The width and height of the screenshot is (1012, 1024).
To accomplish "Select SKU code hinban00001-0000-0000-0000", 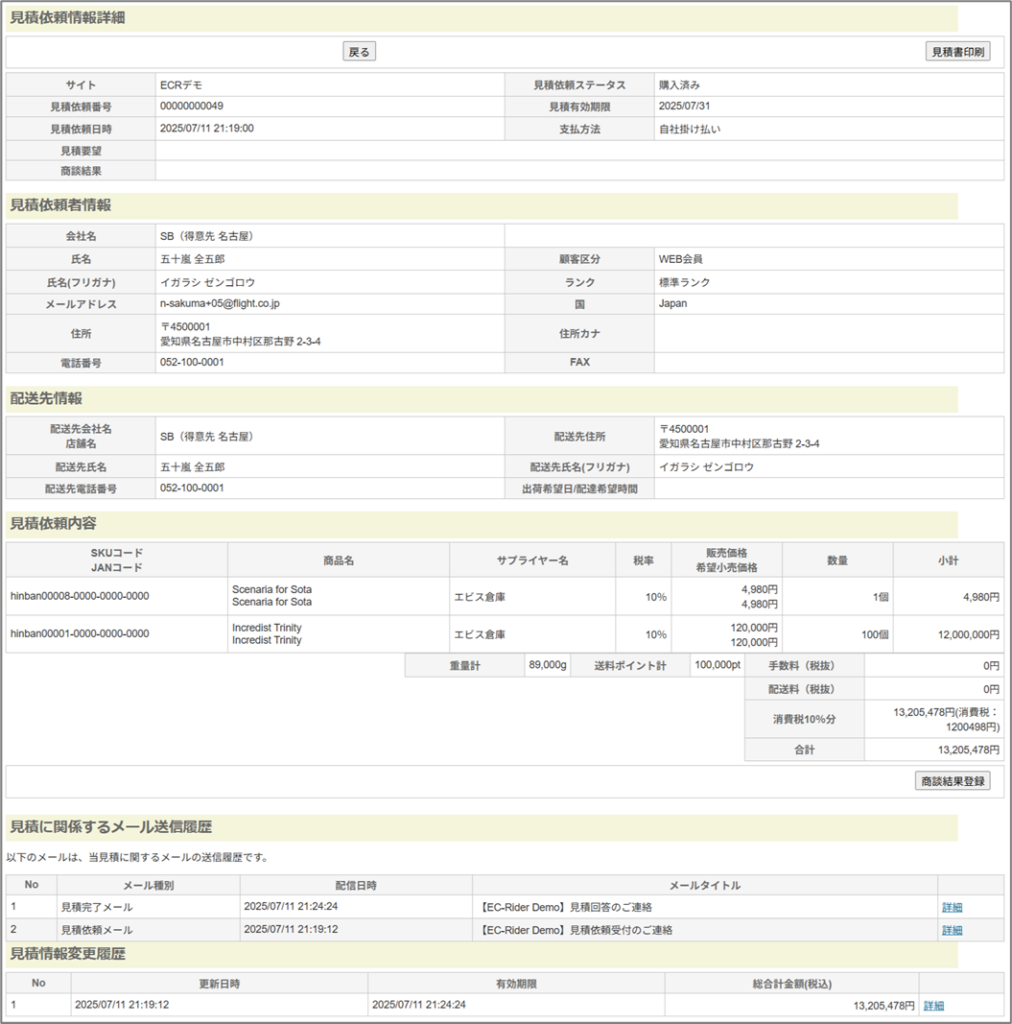I will (x=80, y=634).
